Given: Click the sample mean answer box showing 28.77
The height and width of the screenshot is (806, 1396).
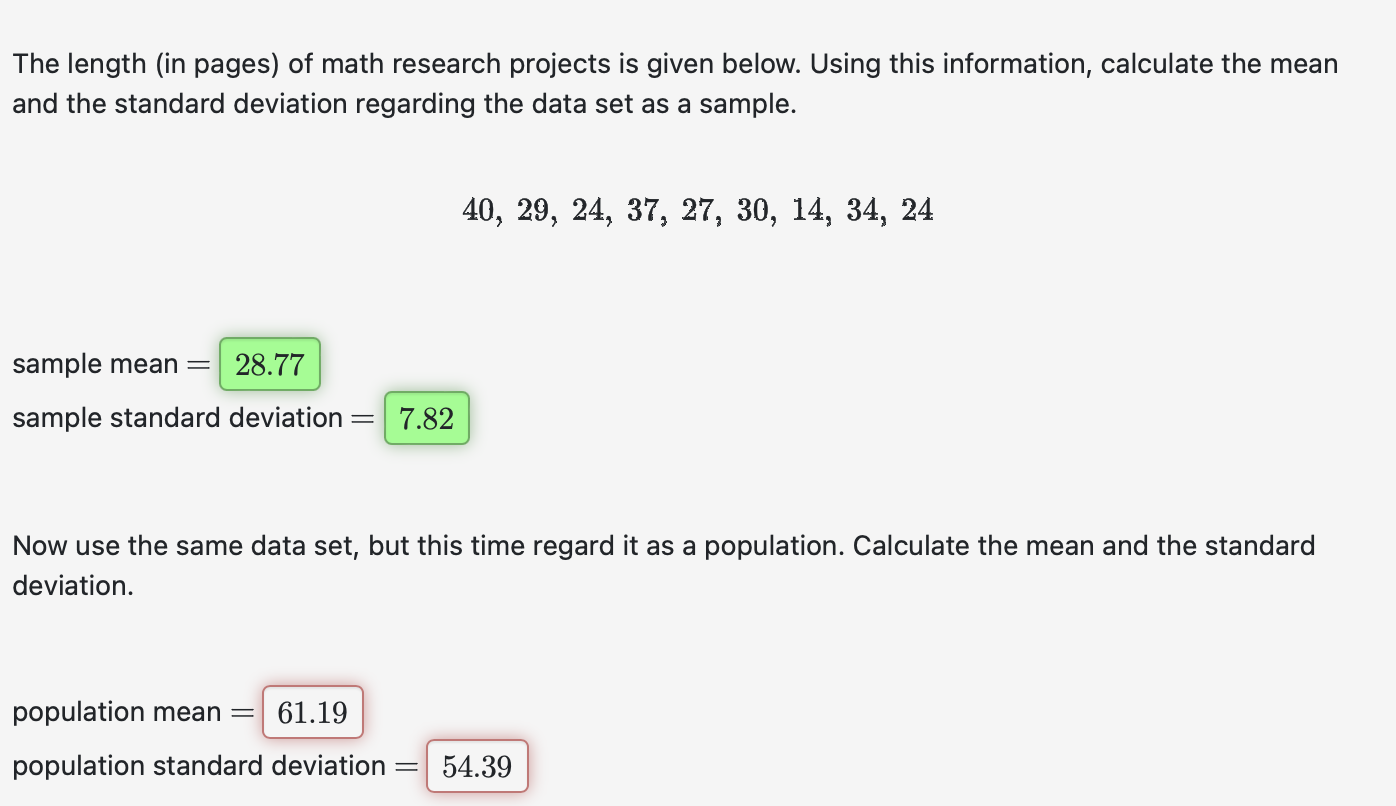Looking at the screenshot, I should point(269,364).
